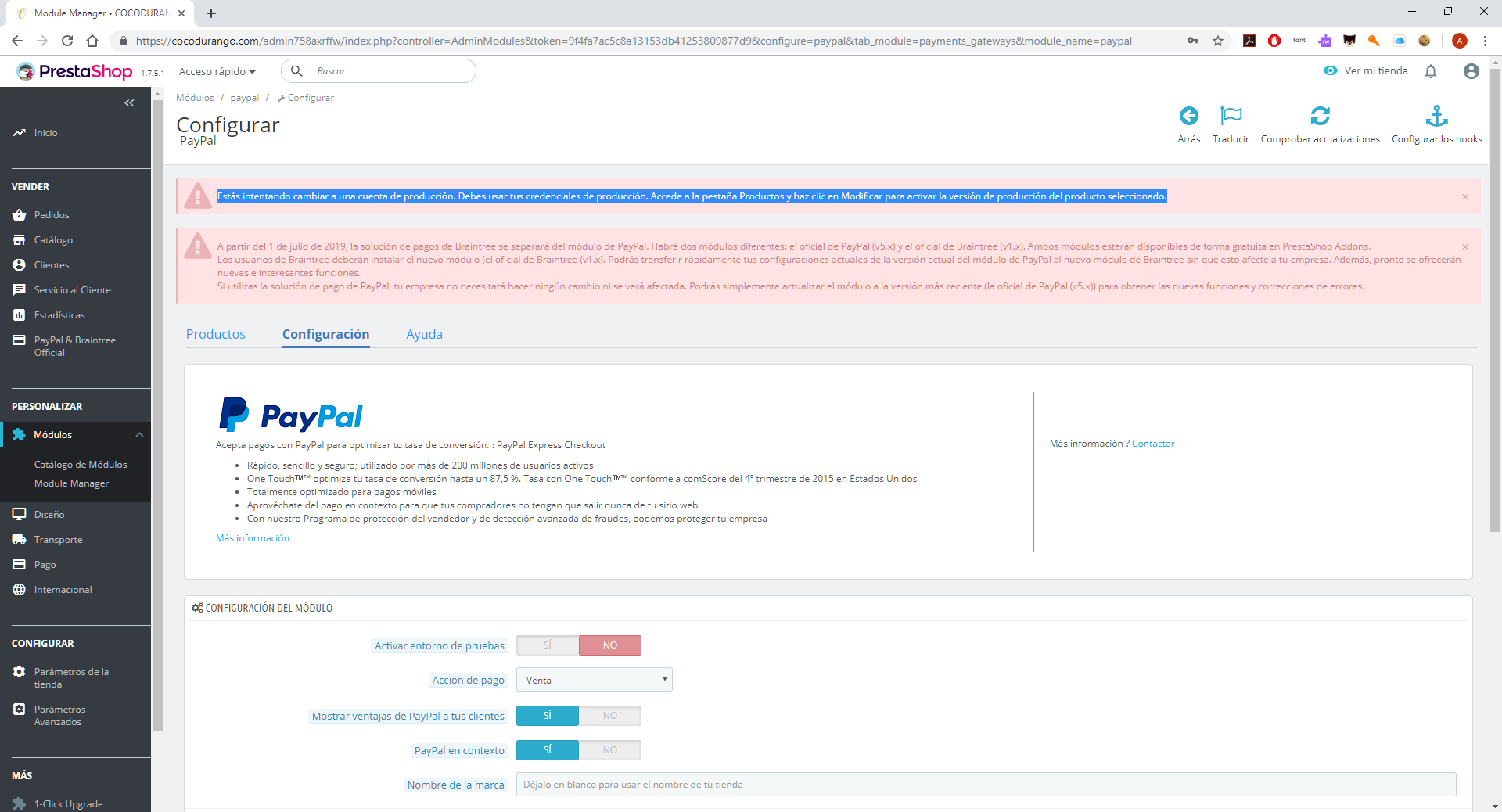Bookmark this page with star icon
Screen dimensions: 1502x812
[x=1218, y=41]
